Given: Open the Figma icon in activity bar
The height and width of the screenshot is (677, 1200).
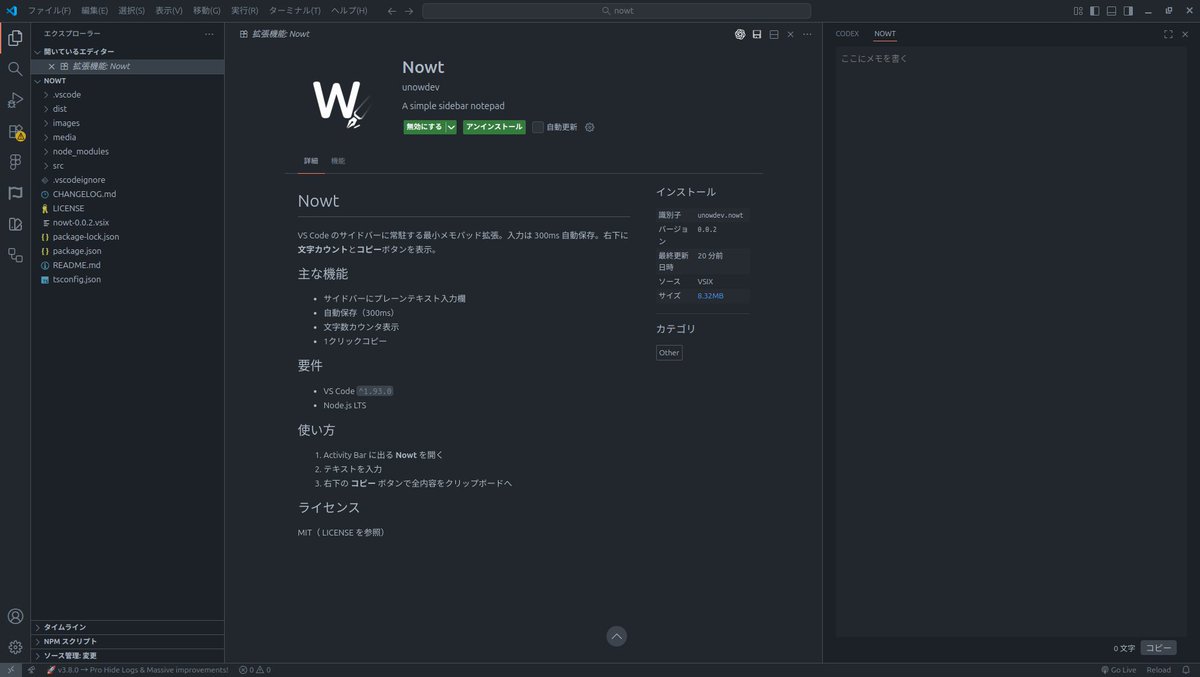Looking at the screenshot, I should pos(15,162).
